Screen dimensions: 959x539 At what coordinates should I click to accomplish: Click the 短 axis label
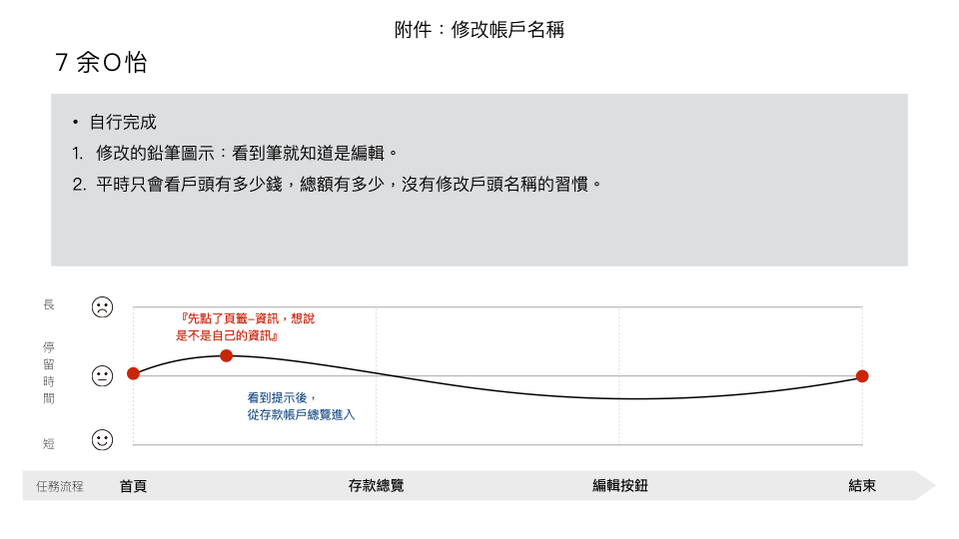(x=48, y=444)
